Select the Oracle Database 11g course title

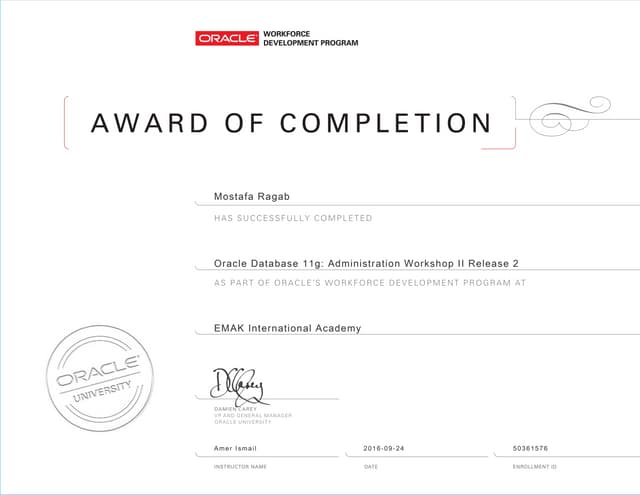coord(366,263)
